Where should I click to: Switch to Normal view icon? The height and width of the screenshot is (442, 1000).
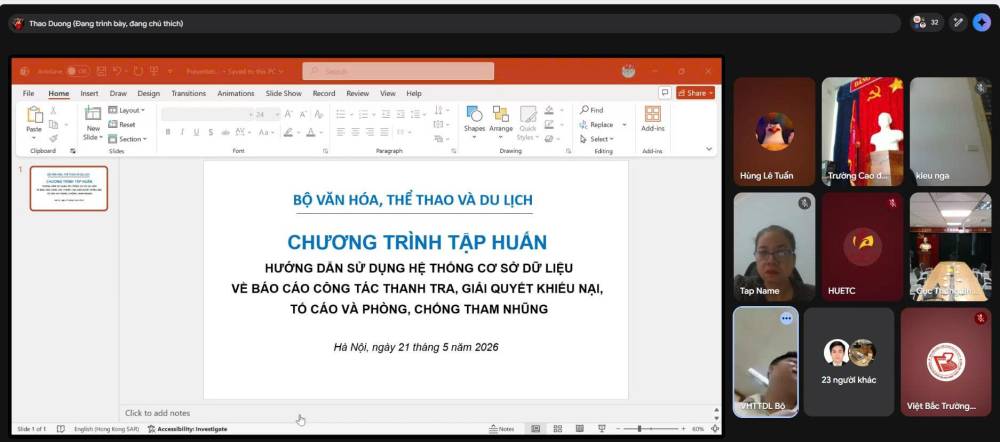[x=535, y=429]
